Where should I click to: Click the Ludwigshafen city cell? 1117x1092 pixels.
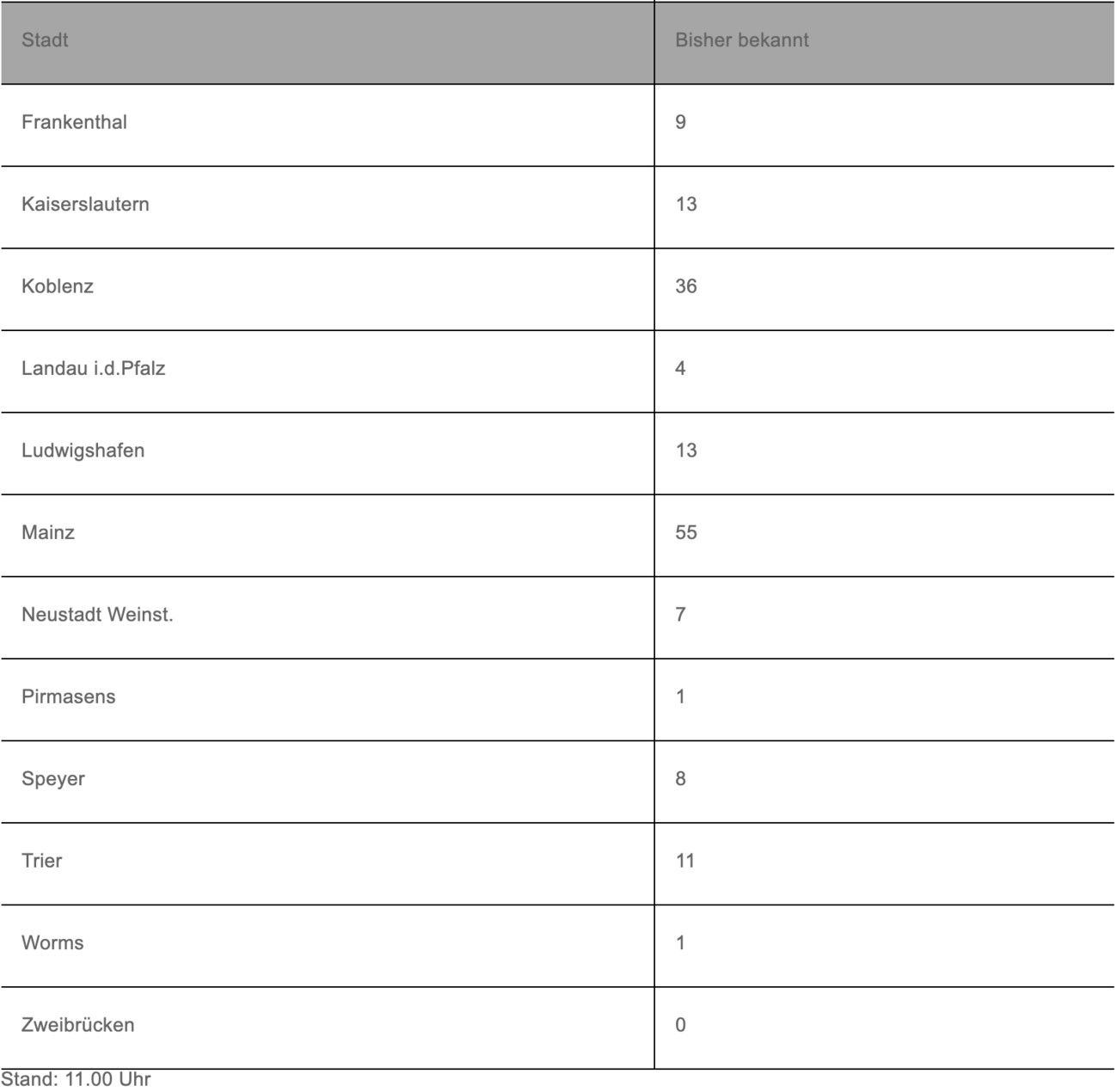pyautogui.click(x=83, y=451)
